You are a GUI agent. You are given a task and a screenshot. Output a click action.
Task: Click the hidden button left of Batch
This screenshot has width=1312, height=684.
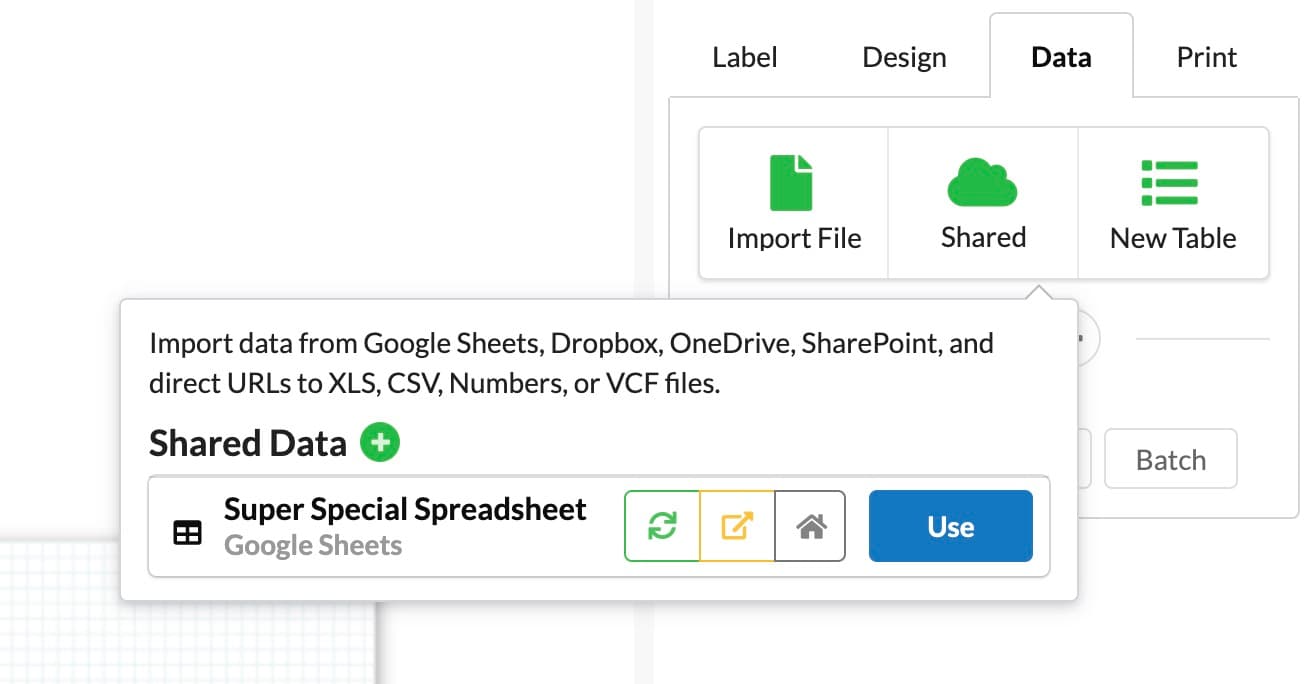pos(1084,460)
